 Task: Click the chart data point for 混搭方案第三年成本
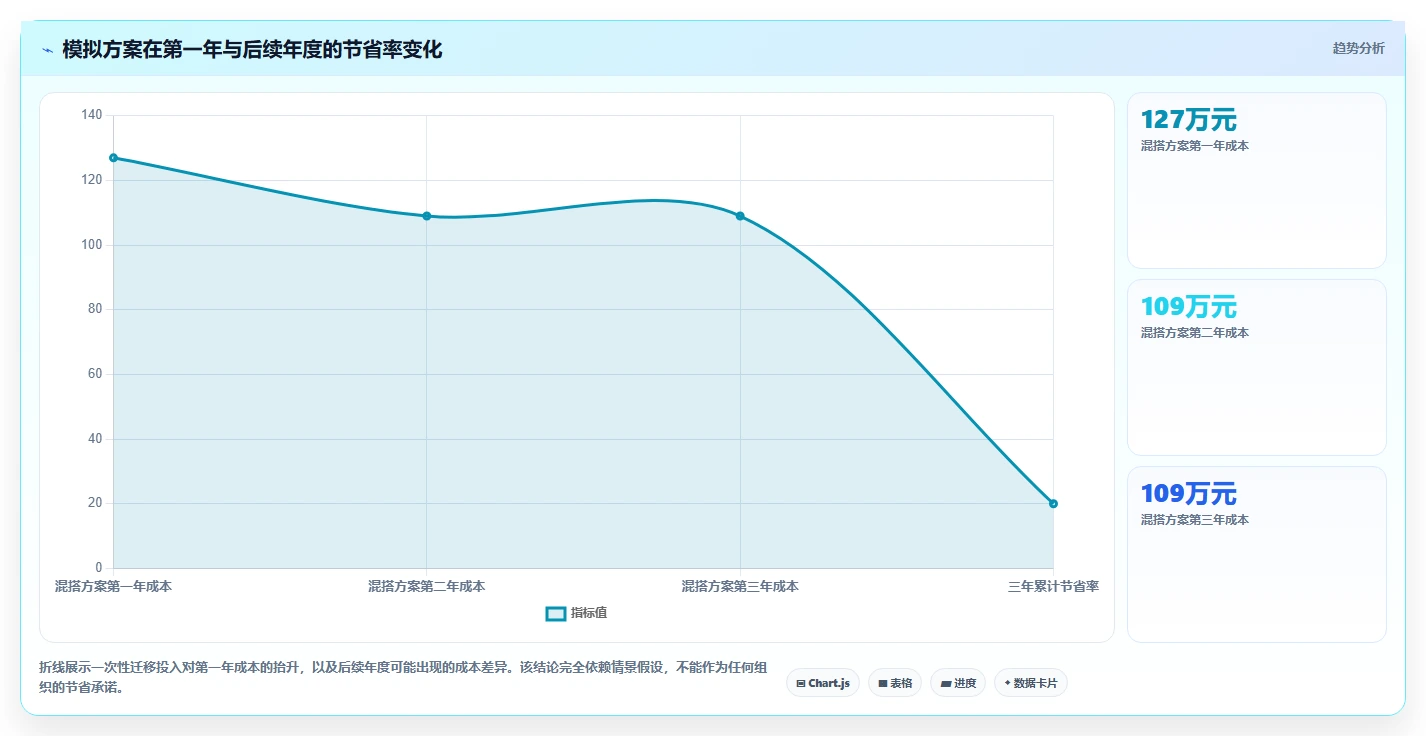pos(740,216)
